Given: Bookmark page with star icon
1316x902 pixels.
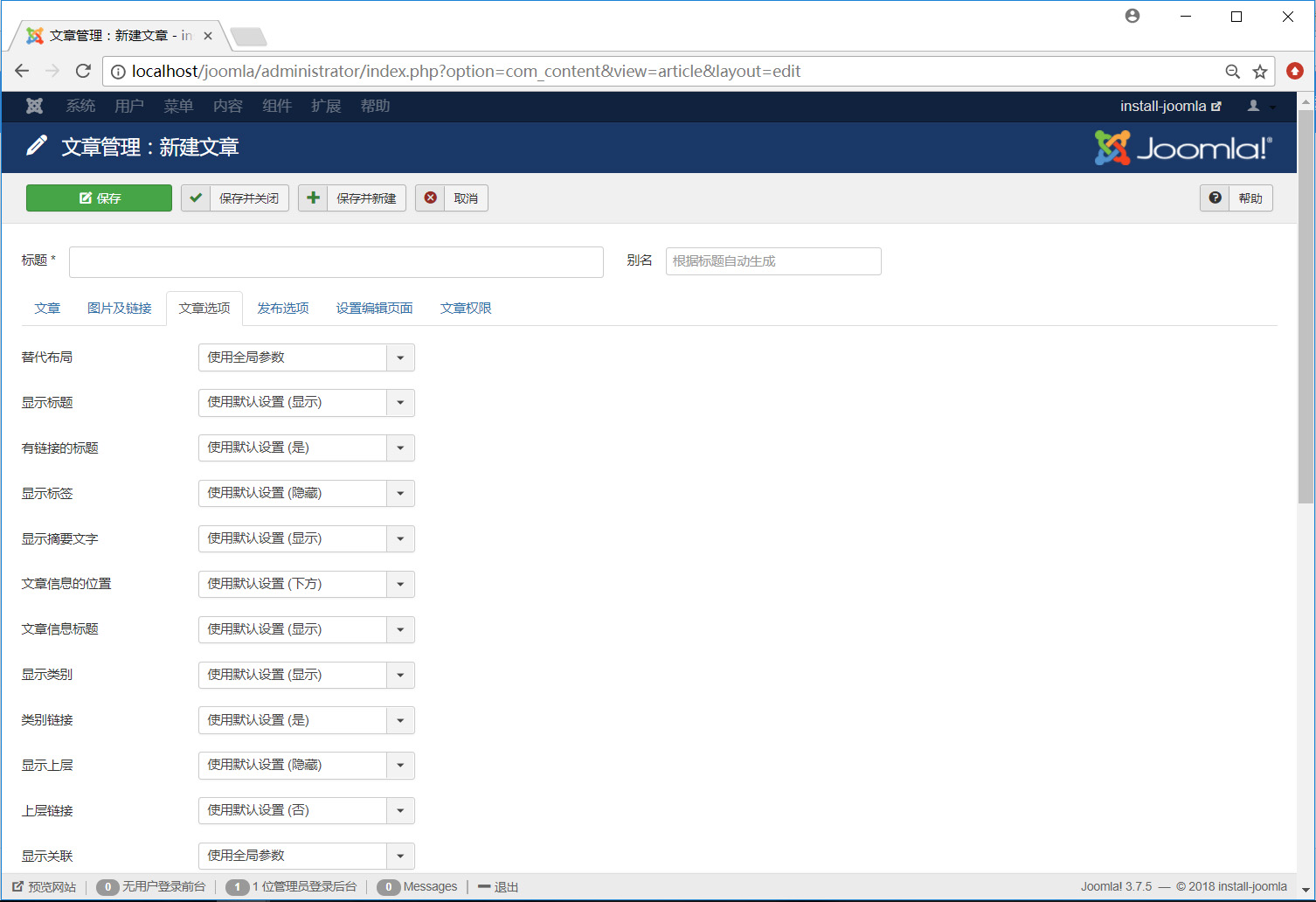Looking at the screenshot, I should (x=1260, y=72).
